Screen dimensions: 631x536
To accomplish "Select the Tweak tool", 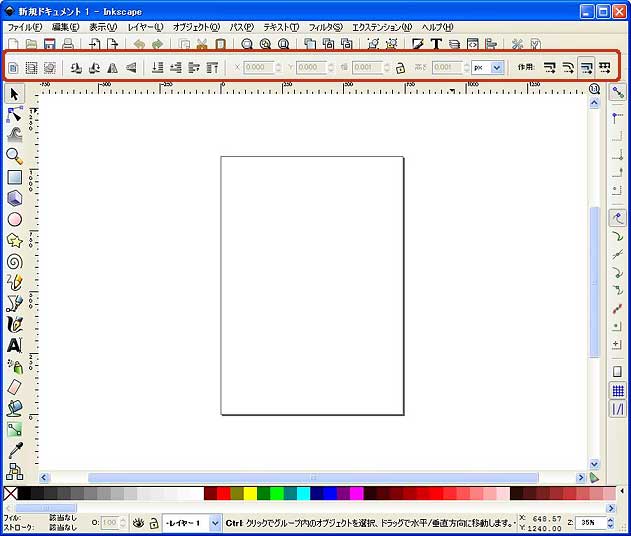I will [x=14, y=135].
